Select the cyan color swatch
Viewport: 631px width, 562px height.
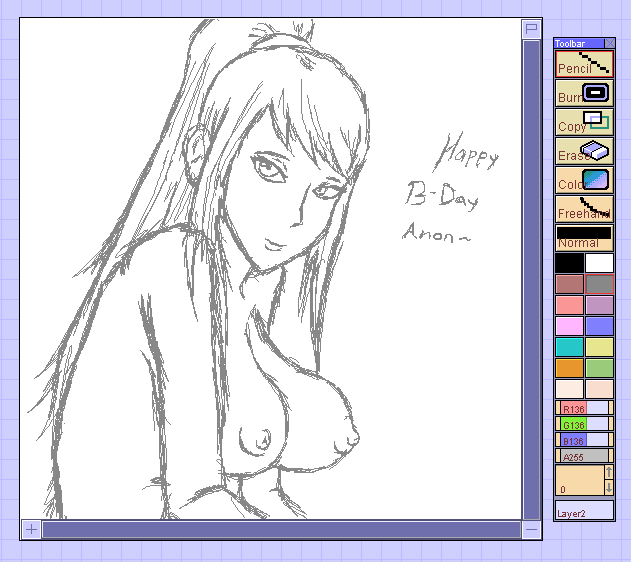point(569,346)
